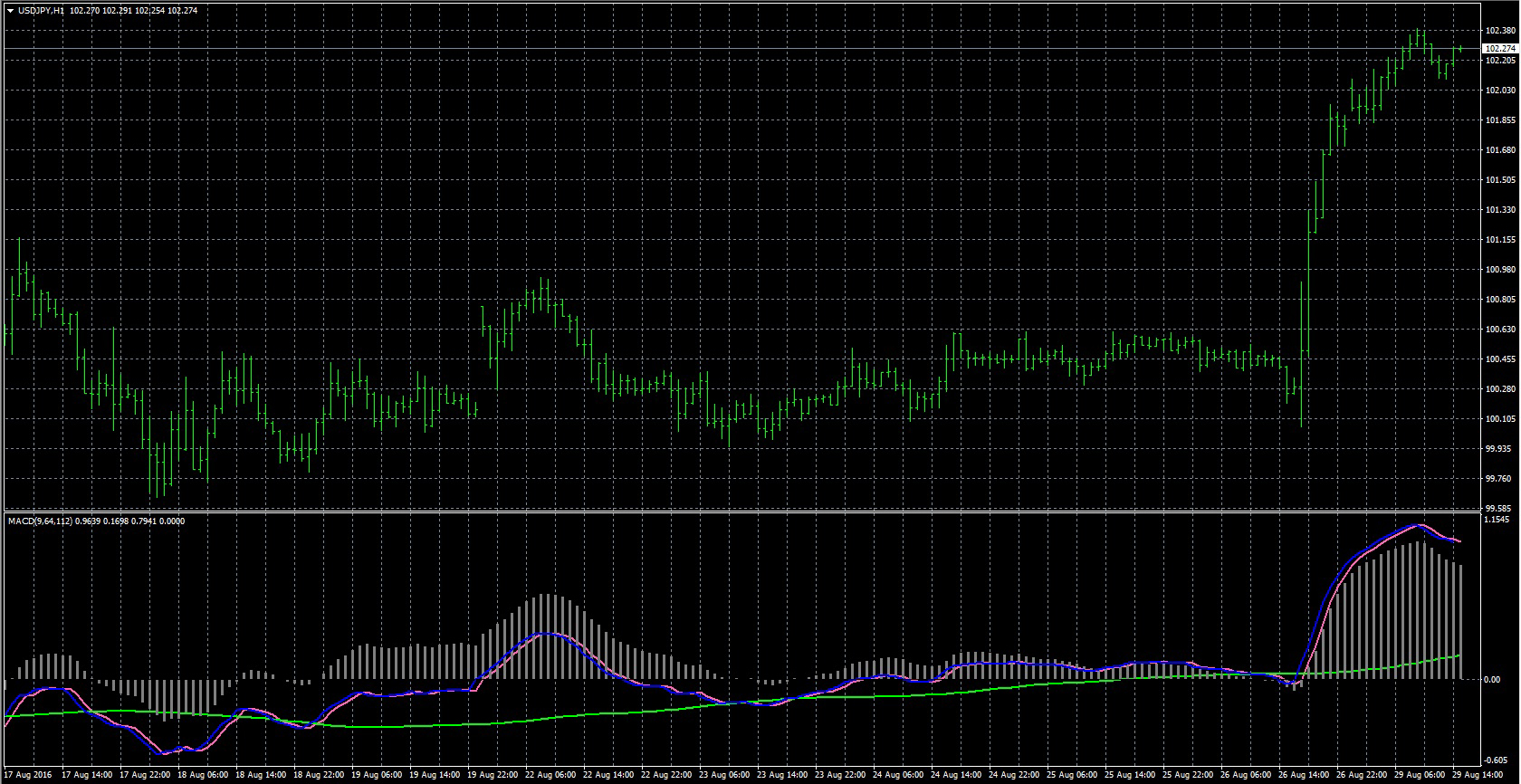The width and height of the screenshot is (1521, 784).
Task: Click the 29 Aug 14:00 time label
Action: click(1478, 776)
